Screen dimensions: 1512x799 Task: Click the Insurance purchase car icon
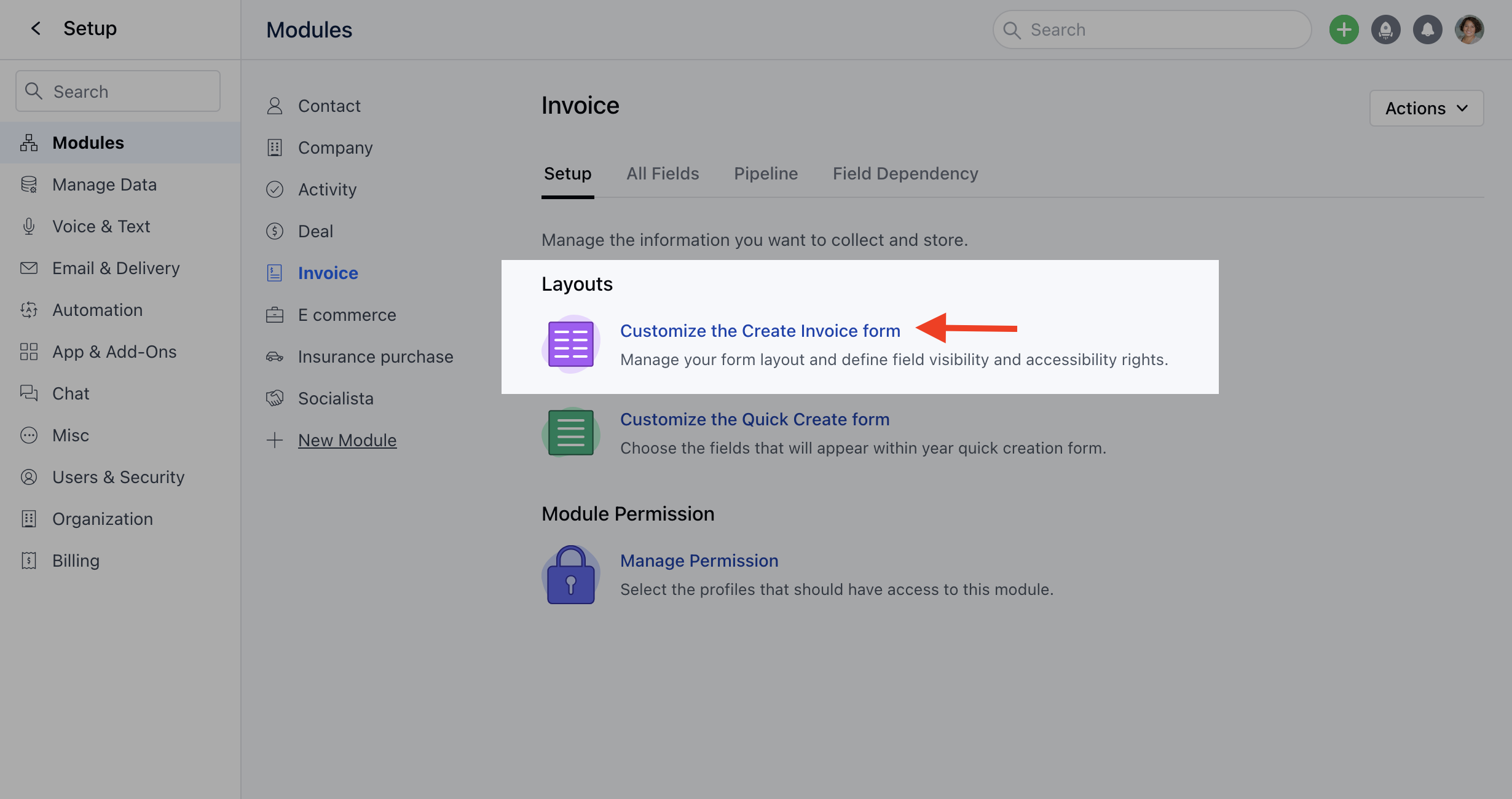(x=275, y=356)
